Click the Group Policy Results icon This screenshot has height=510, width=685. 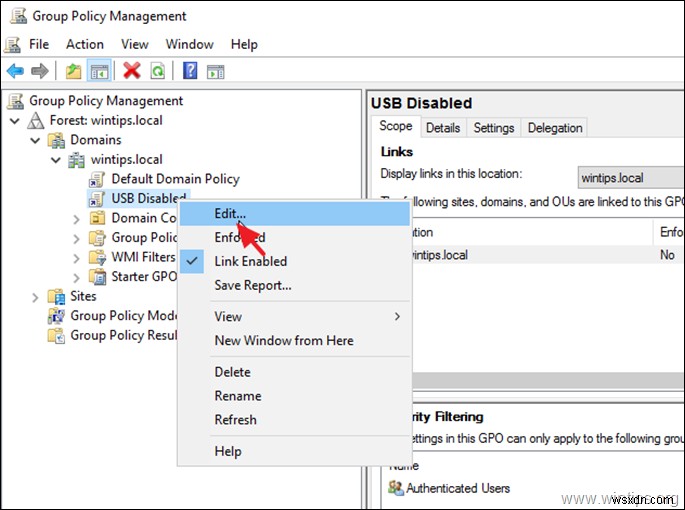coord(56,335)
